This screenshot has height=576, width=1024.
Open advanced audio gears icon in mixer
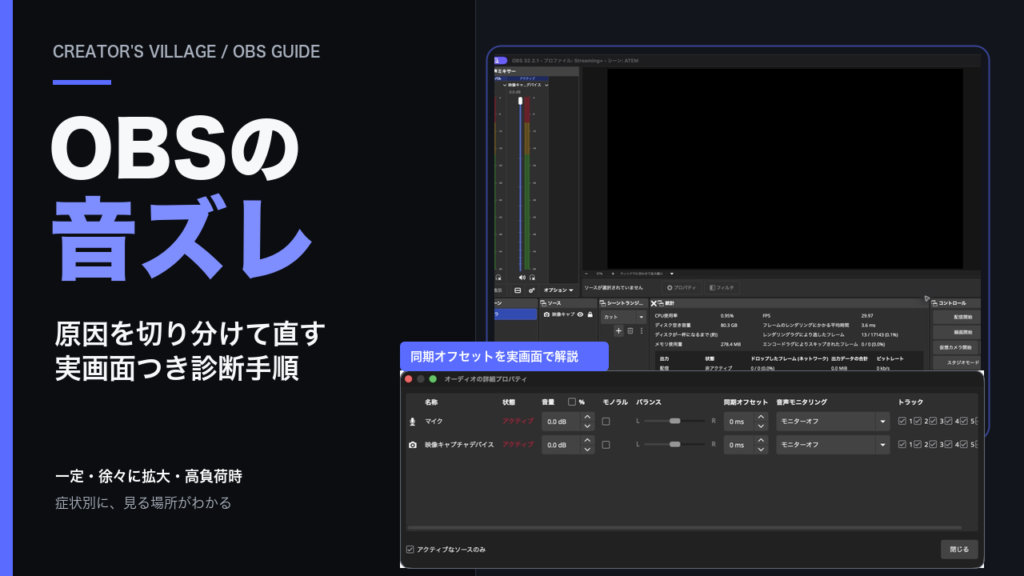point(531,290)
